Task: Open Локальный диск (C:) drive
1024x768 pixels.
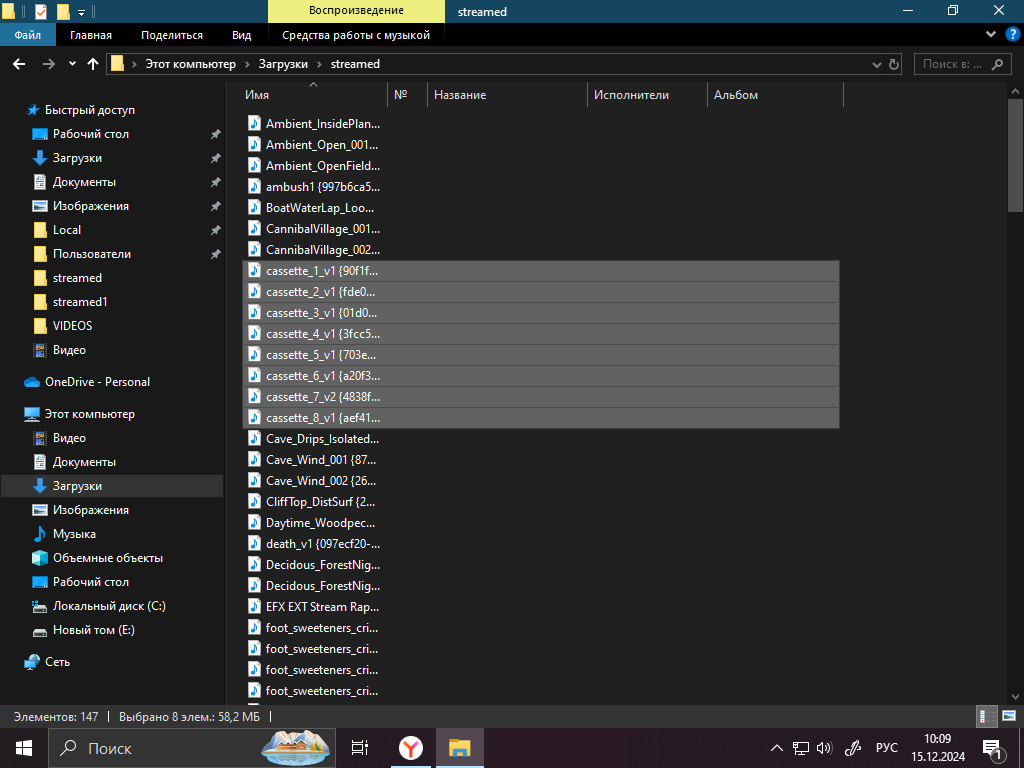Action: [x=109, y=606]
